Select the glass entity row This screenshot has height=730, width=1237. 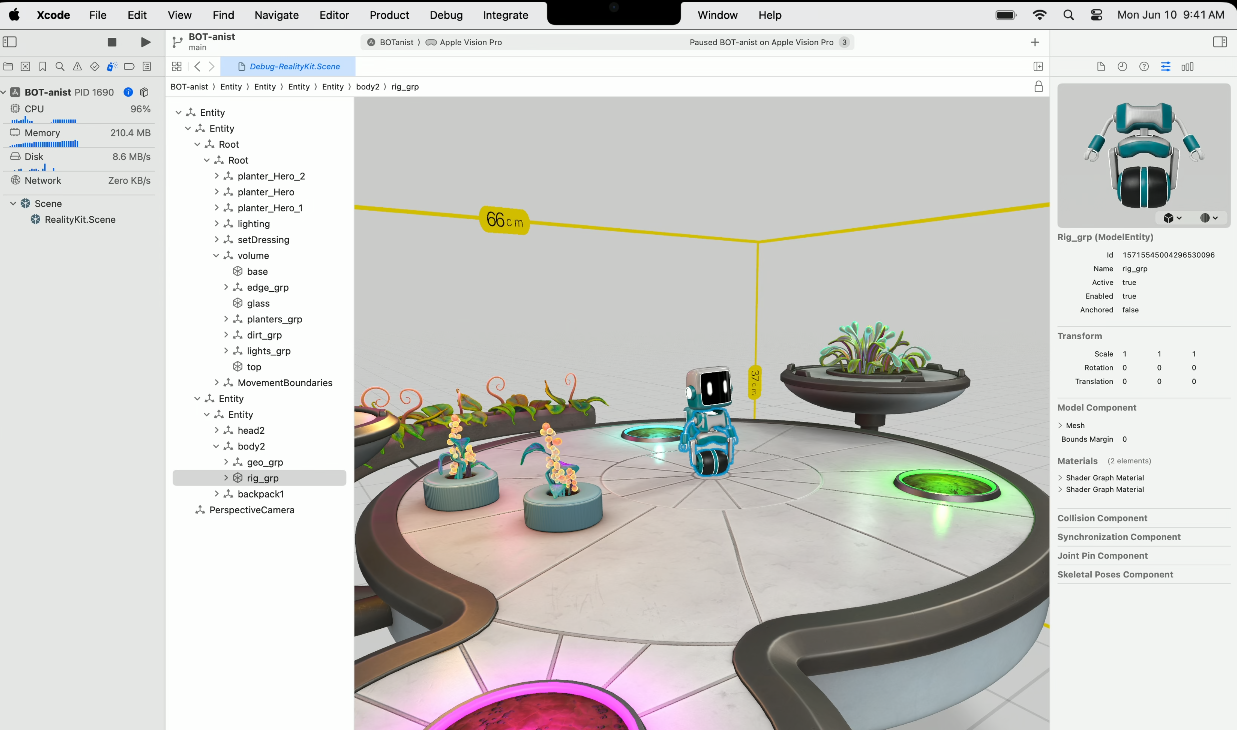click(259, 304)
